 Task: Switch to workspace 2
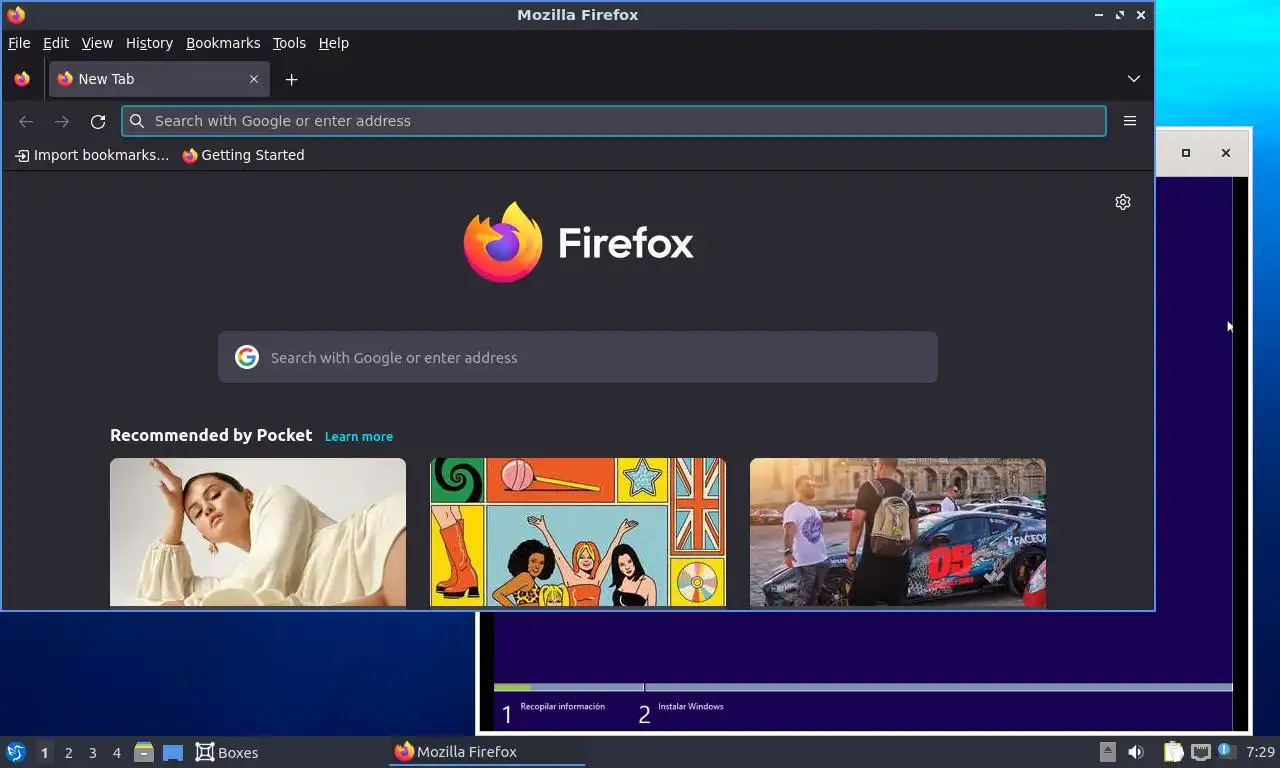(68, 753)
